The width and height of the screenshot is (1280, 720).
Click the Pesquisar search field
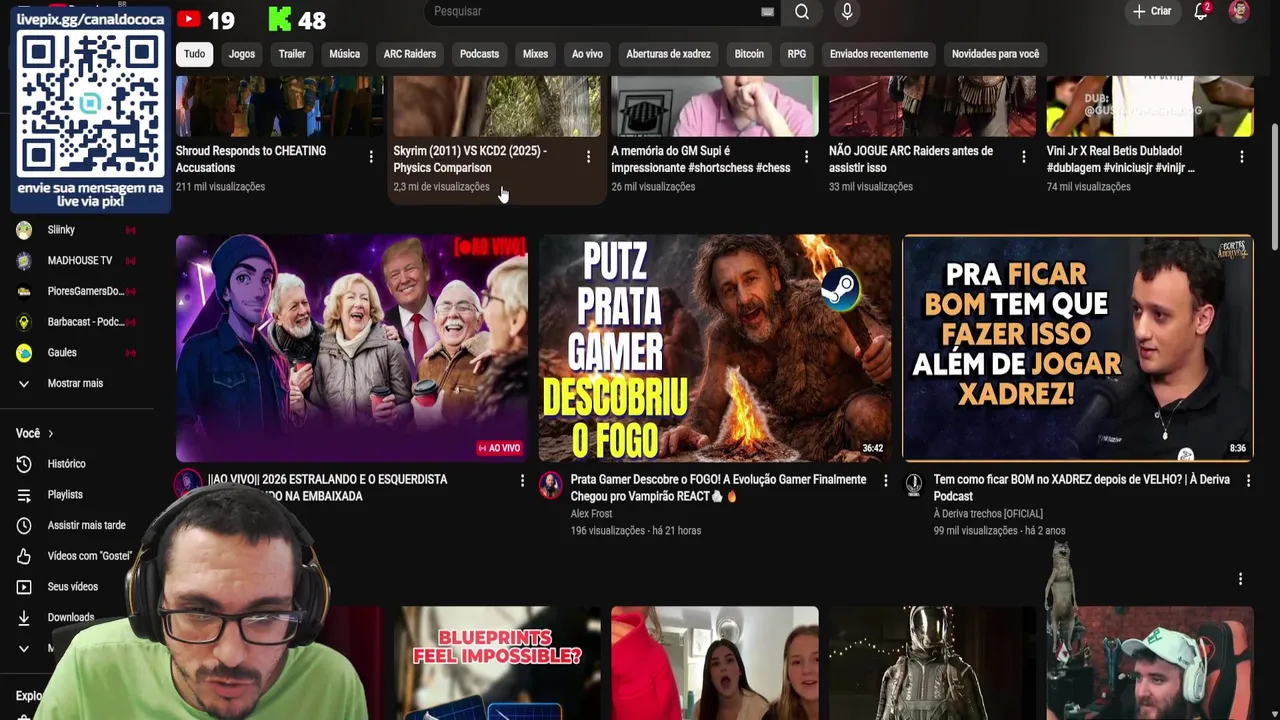595,12
